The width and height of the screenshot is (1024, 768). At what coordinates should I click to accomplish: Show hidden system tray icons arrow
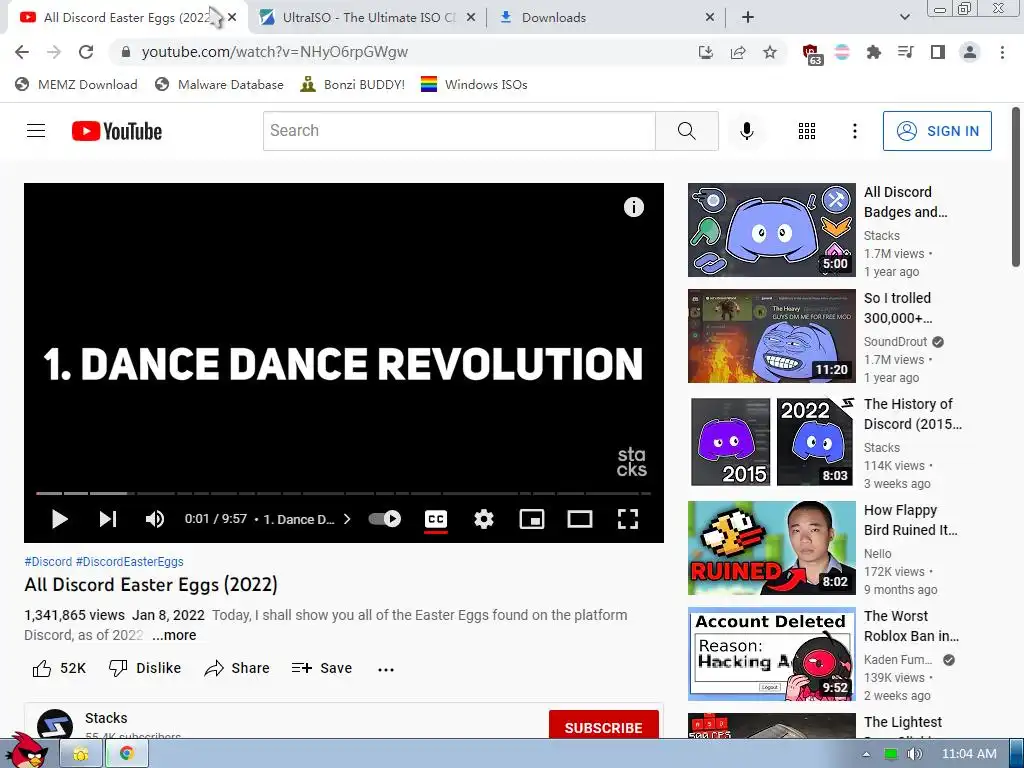866,754
